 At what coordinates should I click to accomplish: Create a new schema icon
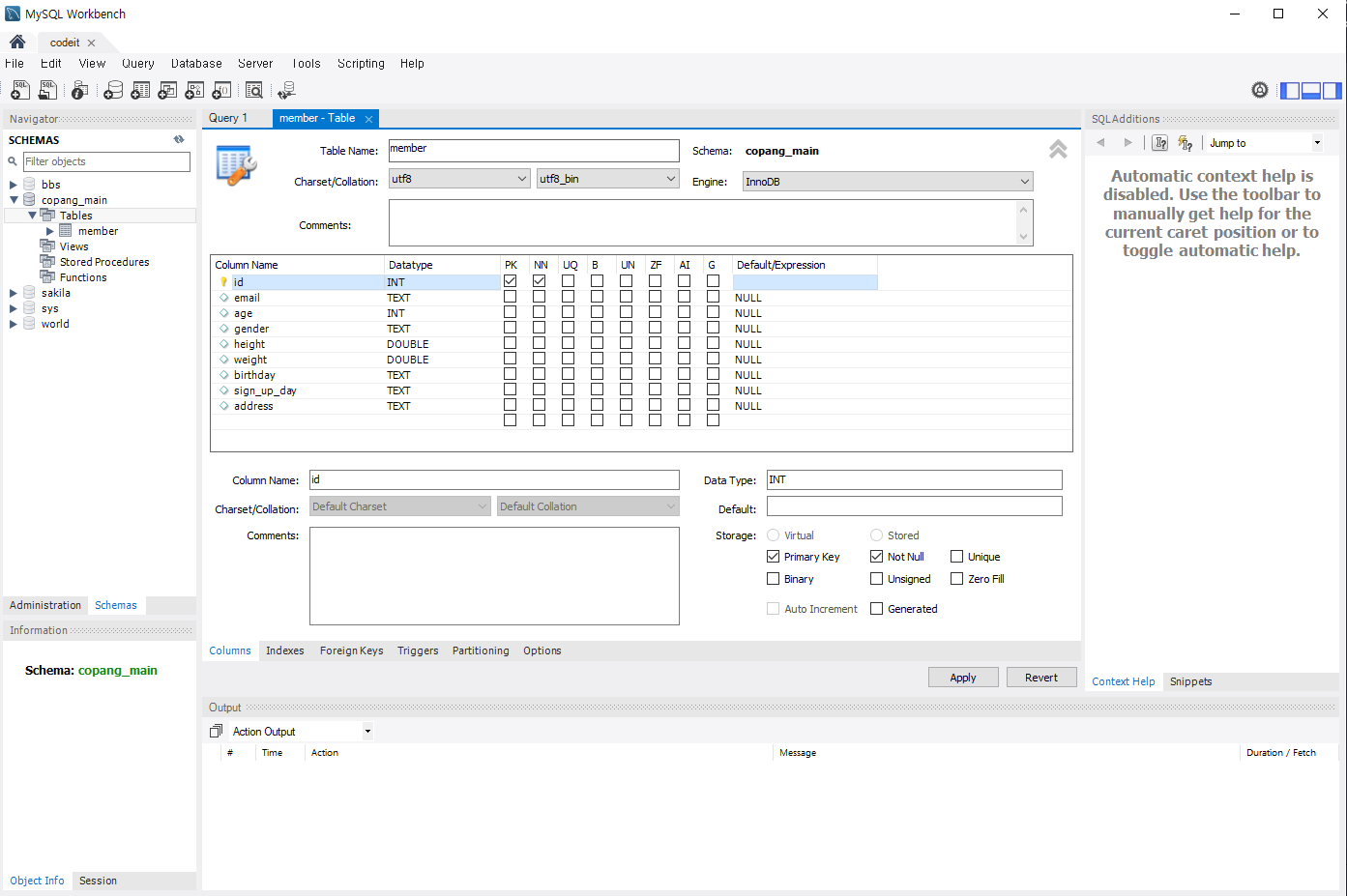coord(113,91)
